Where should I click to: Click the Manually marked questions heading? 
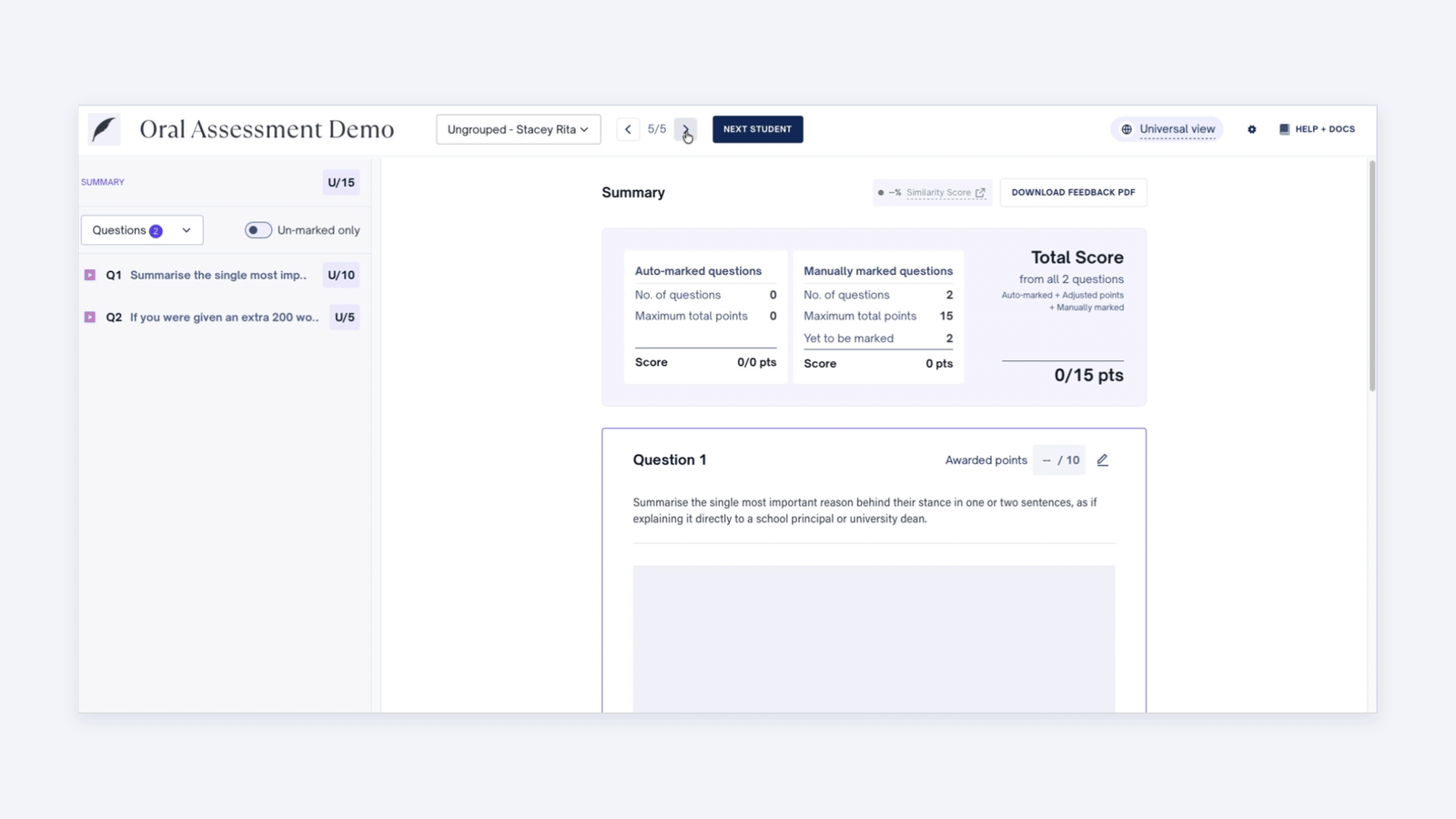pyautogui.click(x=878, y=271)
